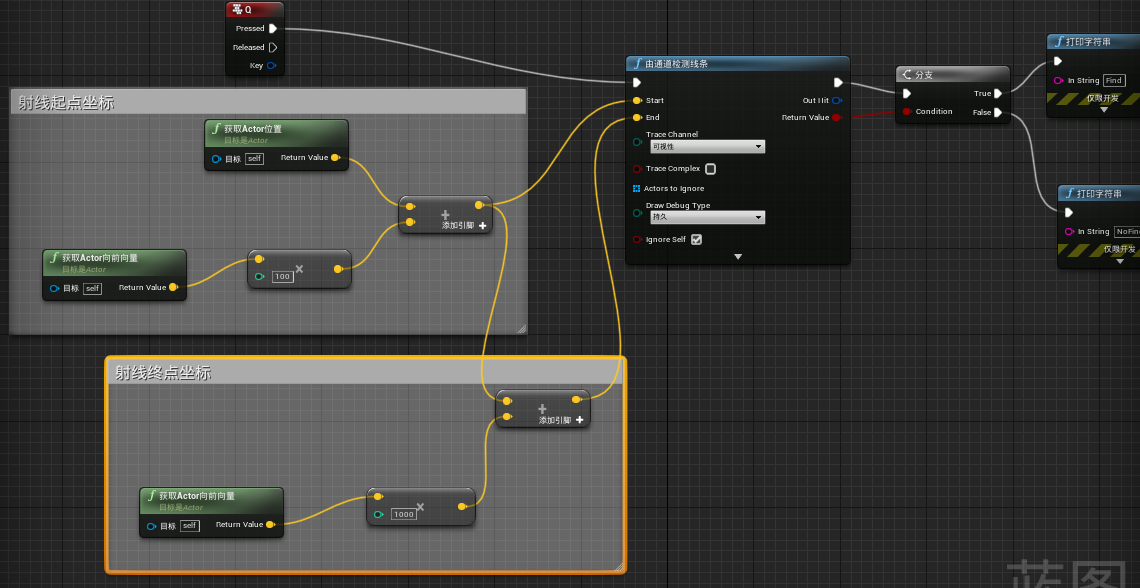Screen dimensions: 1140x588
Task: Click the Out Hit pin on line trace node
Action: pos(837,100)
